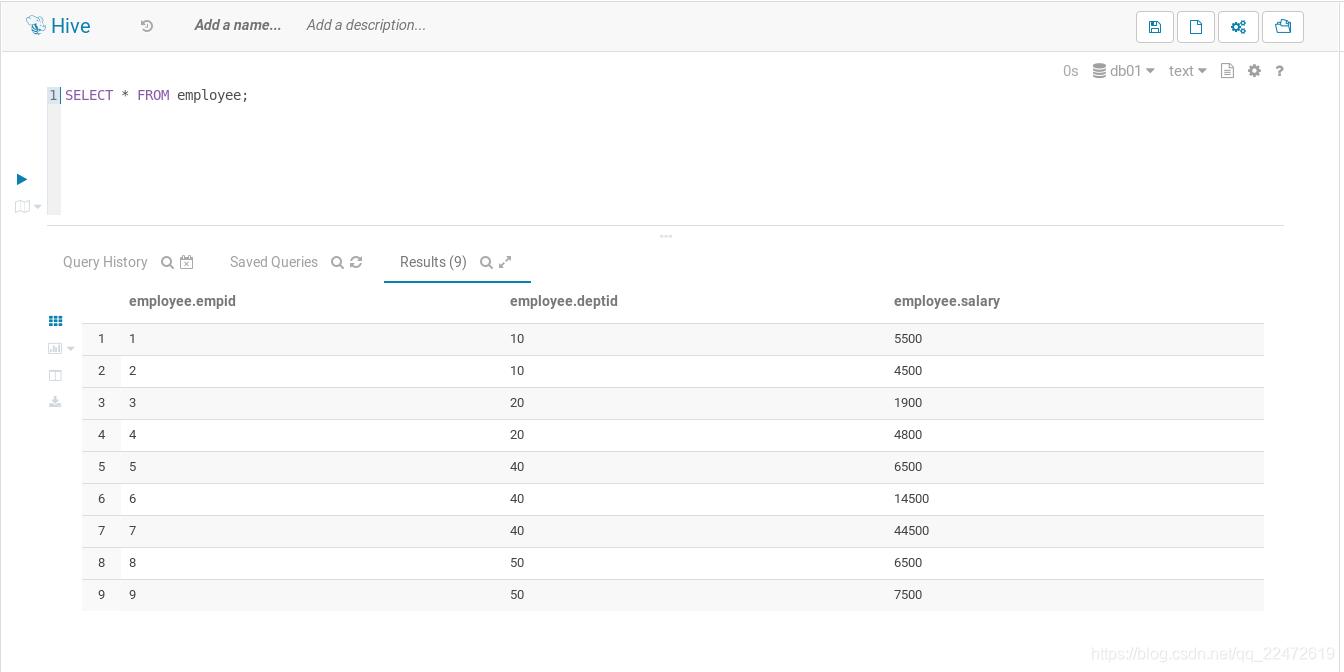Sort by employee.salary column header
The width and height of the screenshot is (1344, 672).
pos(947,301)
